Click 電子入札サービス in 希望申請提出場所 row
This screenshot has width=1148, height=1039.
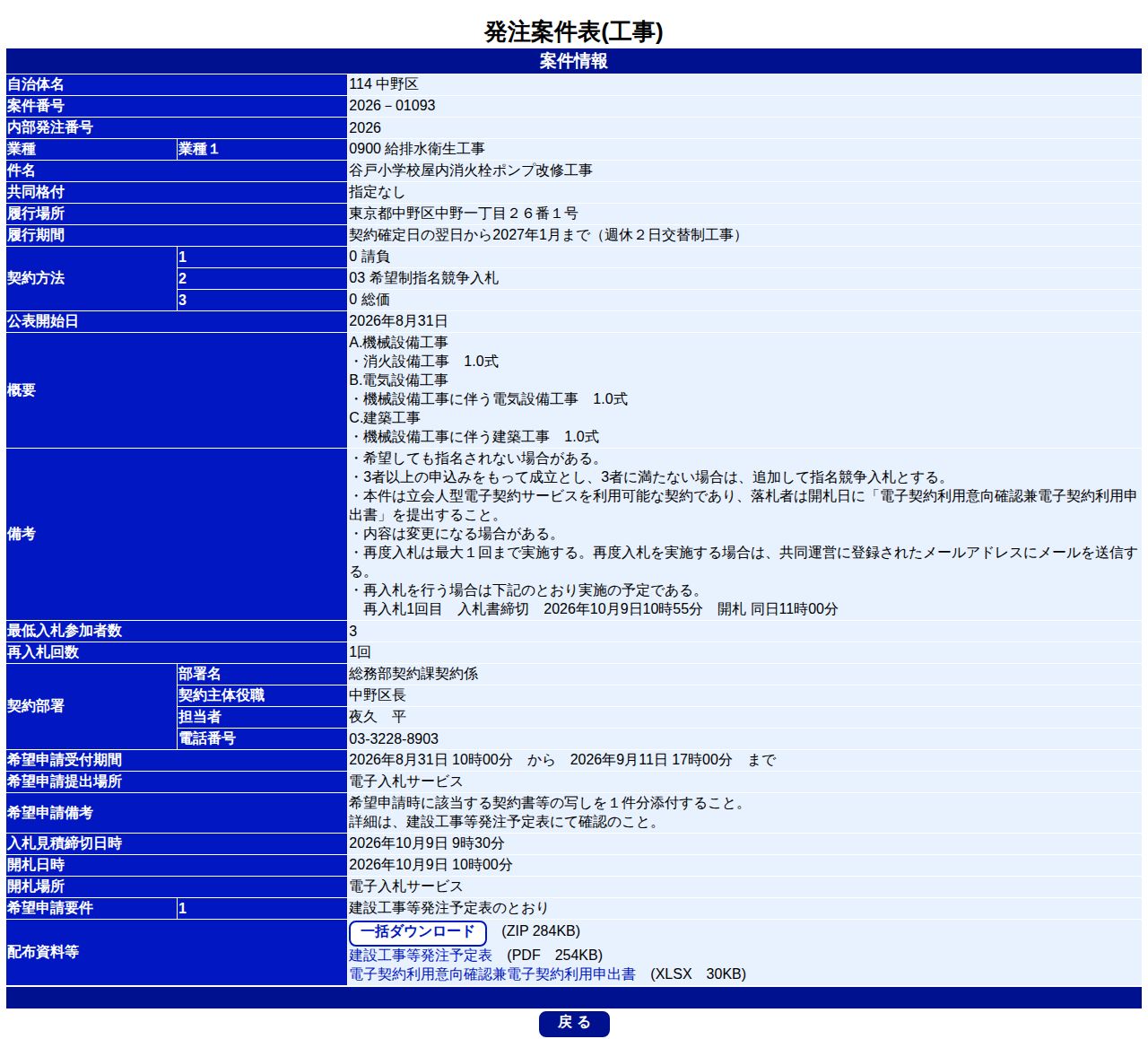pos(406,781)
